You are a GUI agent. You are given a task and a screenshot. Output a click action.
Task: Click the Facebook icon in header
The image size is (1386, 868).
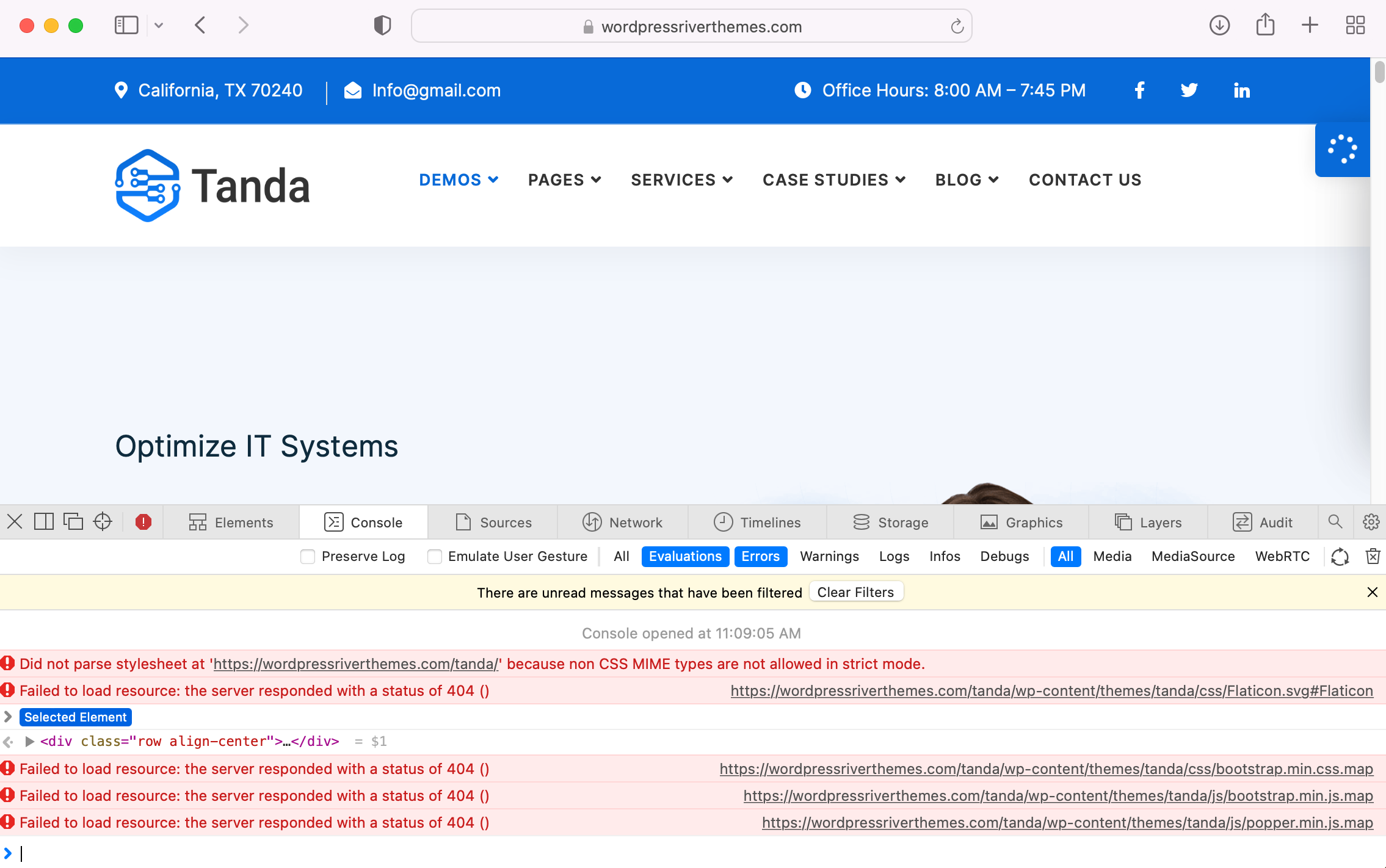click(x=1139, y=90)
